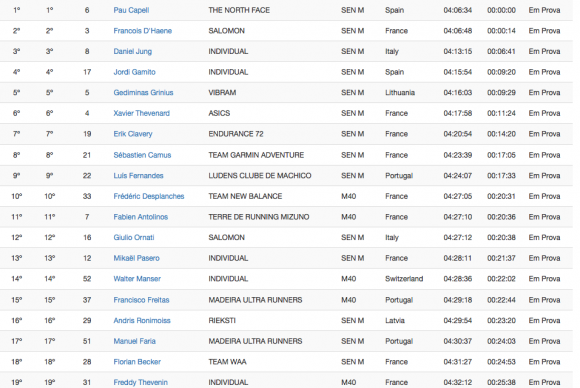
Task: Click the Francois D'Haene name link
Action: click(x=142, y=31)
